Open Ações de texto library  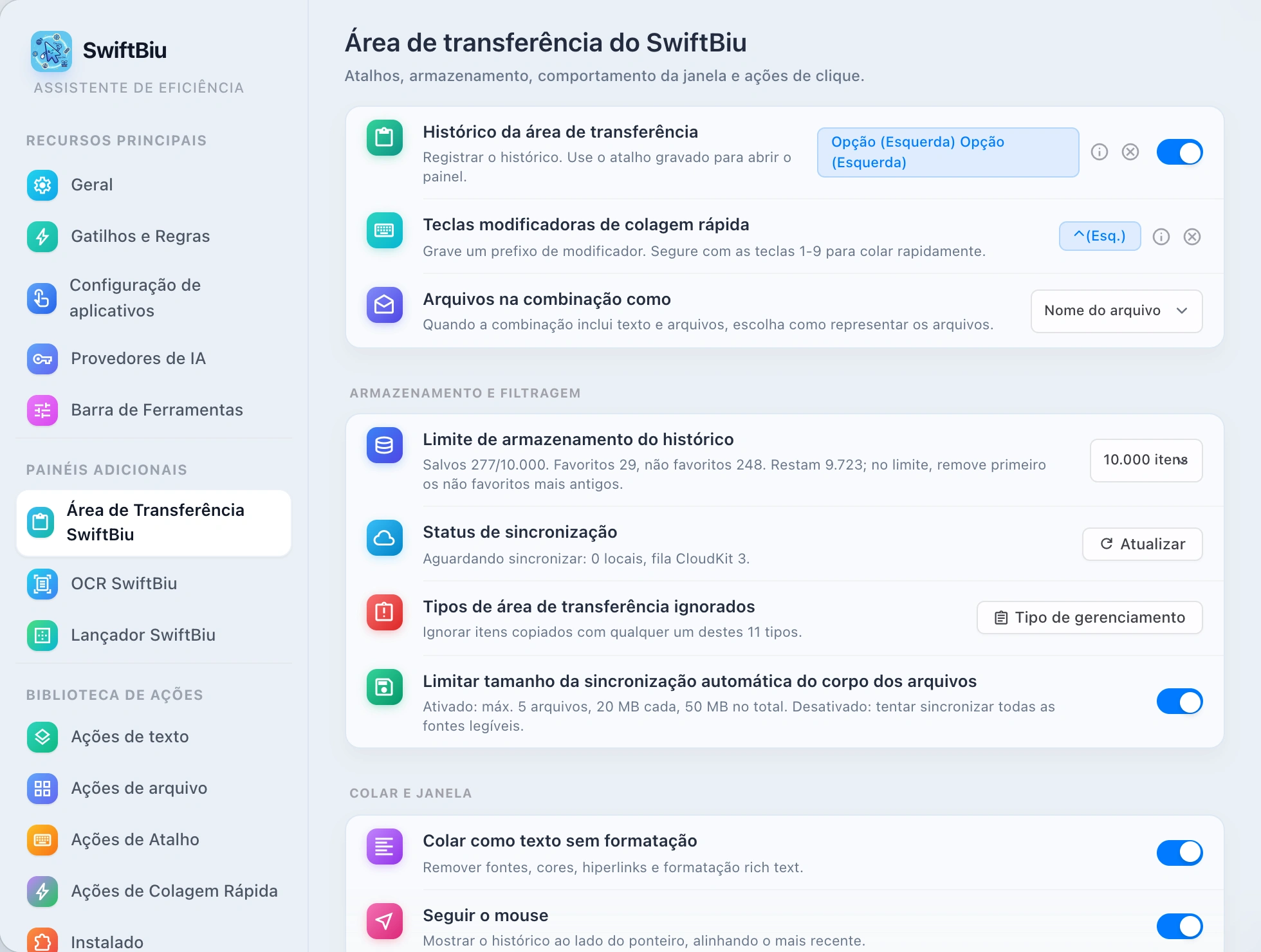pyautogui.click(x=154, y=737)
